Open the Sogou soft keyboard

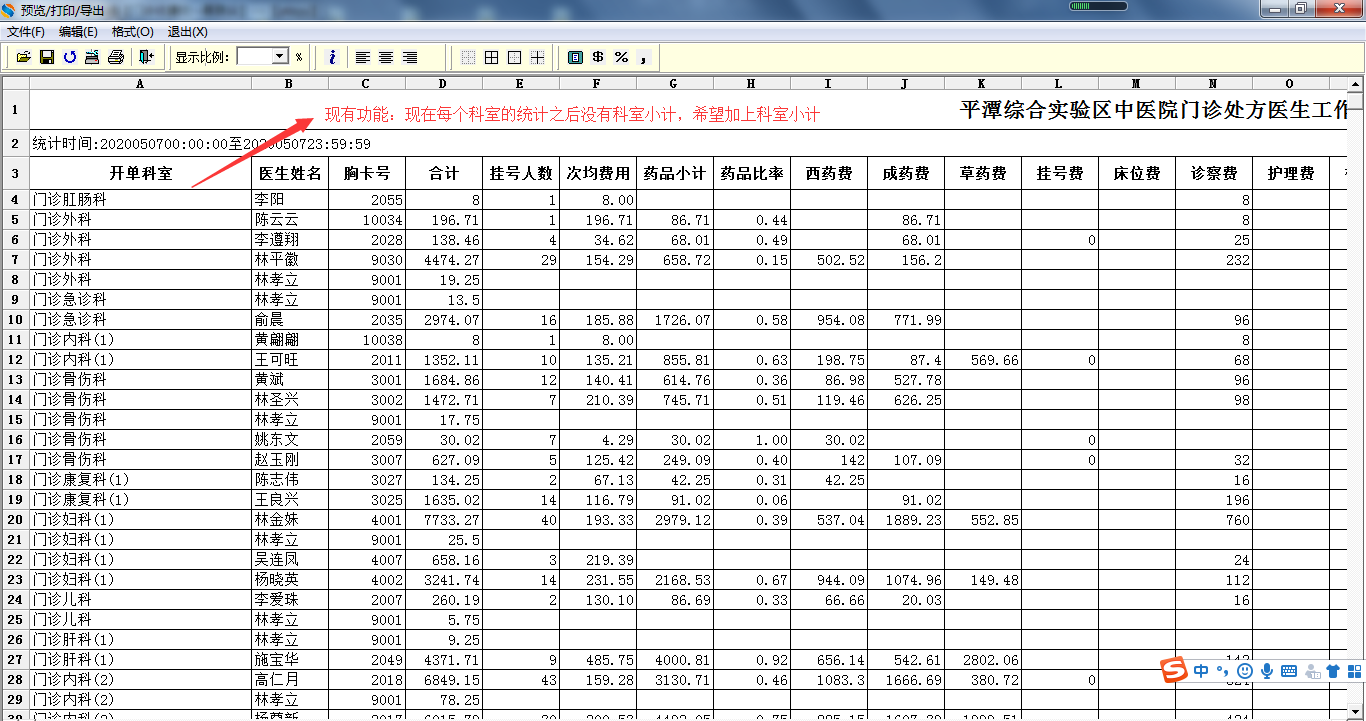coord(1289,671)
